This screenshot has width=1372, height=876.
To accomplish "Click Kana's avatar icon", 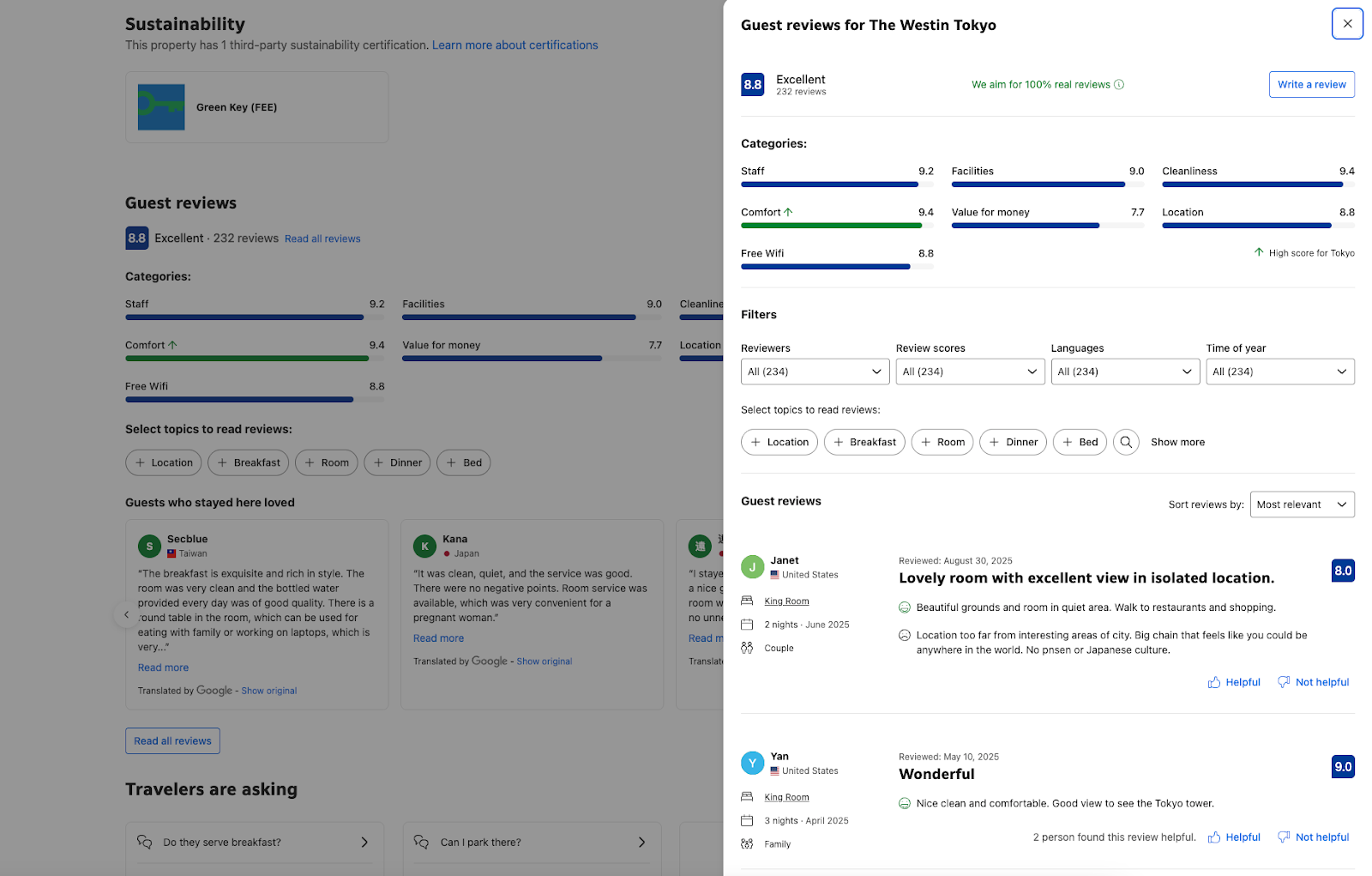I will [x=424, y=546].
